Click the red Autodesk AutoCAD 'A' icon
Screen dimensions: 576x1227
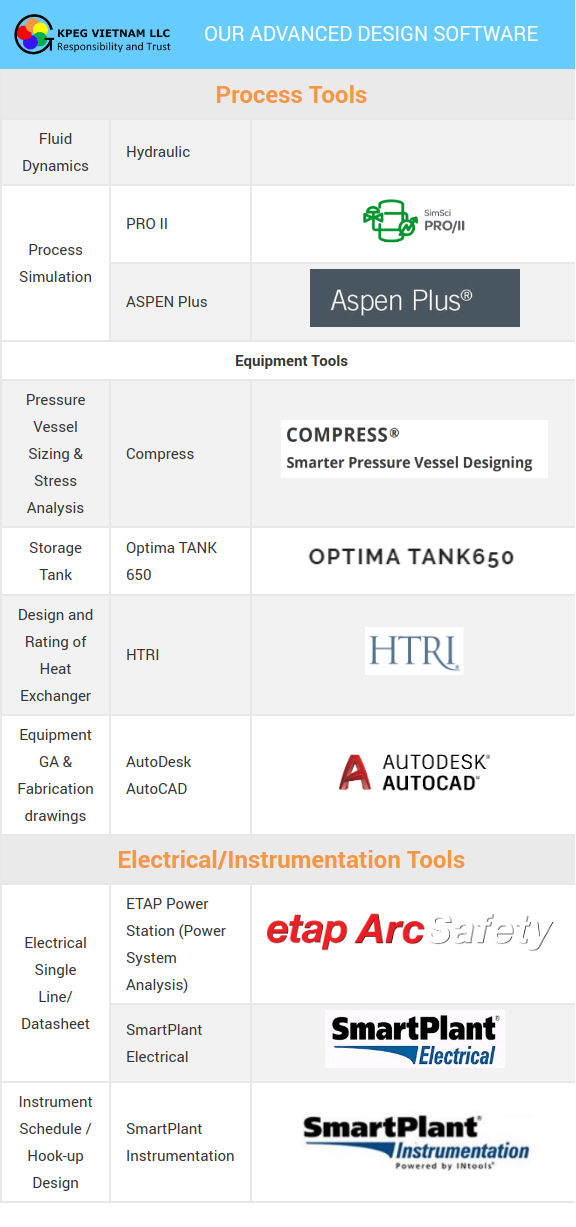click(x=355, y=772)
